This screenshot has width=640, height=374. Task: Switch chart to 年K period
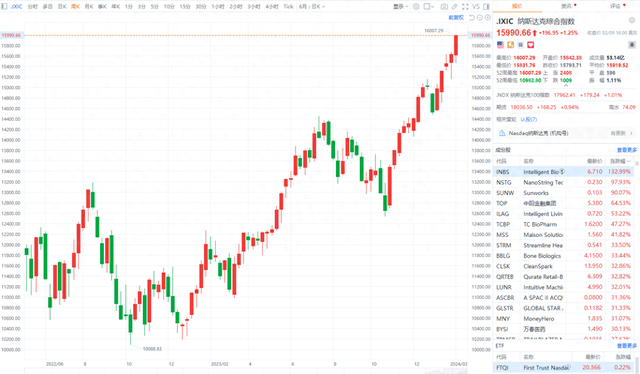coord(116,7)
